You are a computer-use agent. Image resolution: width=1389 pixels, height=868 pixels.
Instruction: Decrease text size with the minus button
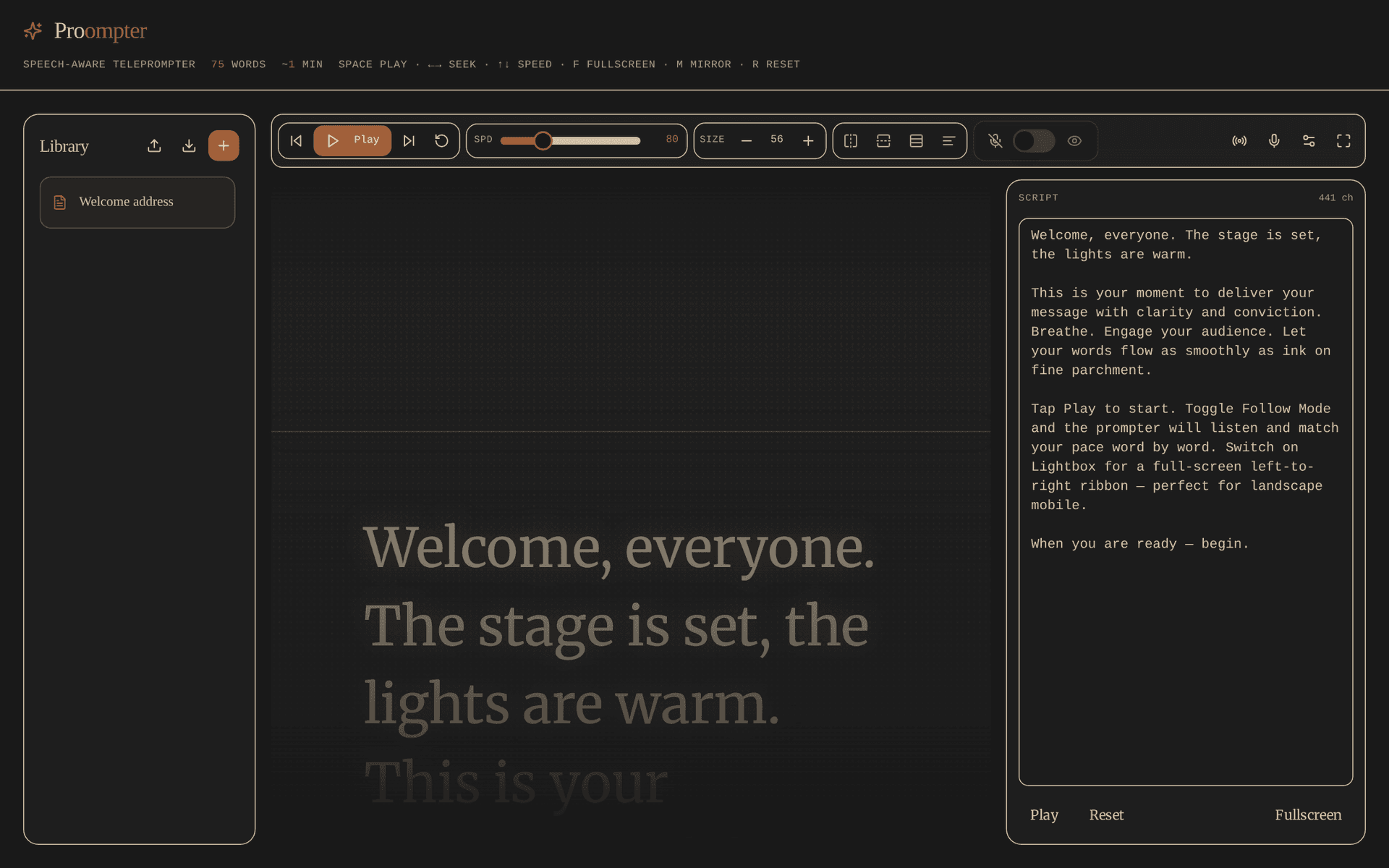pos(747,140)
